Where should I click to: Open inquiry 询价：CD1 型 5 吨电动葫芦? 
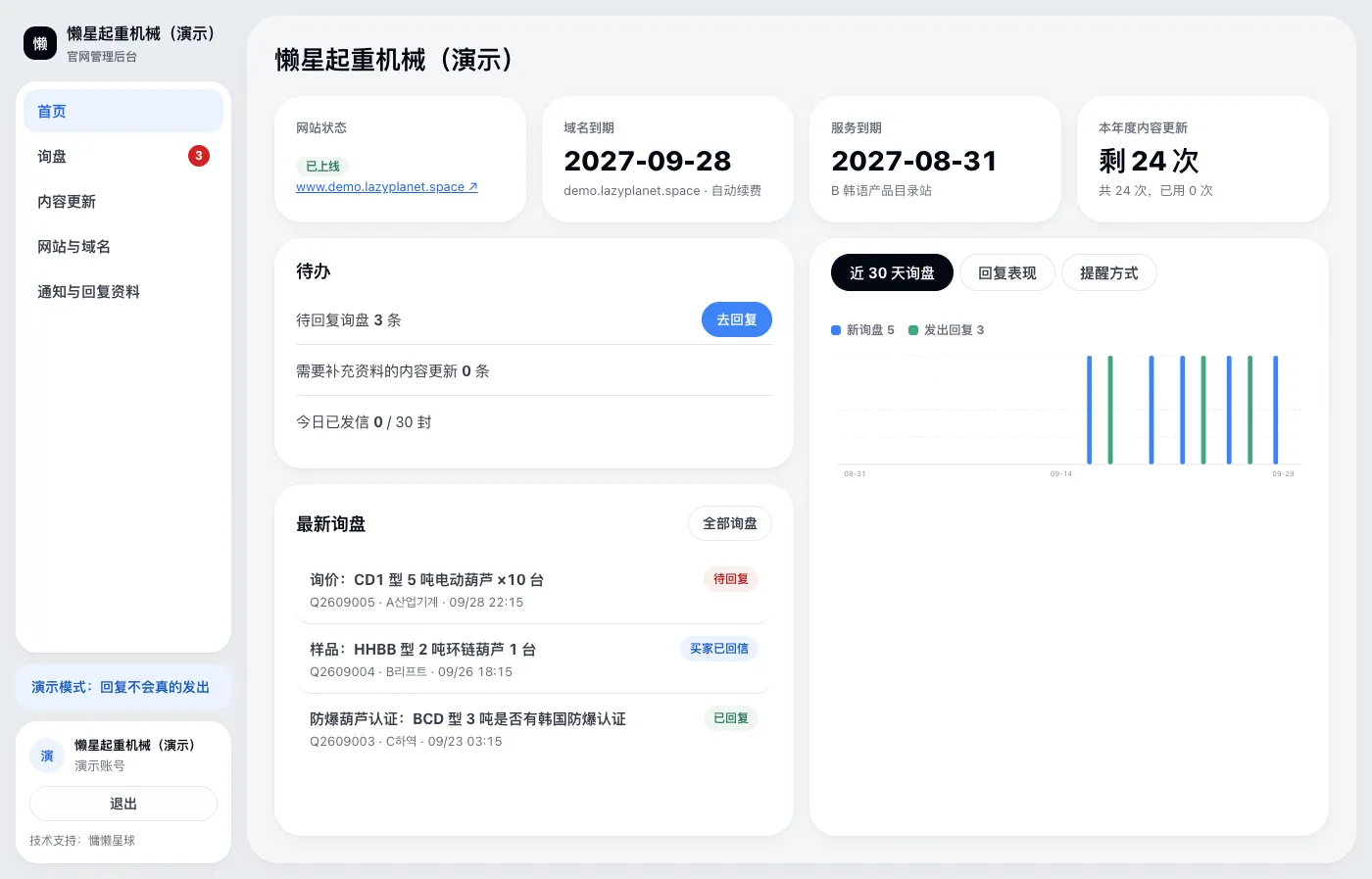point(534,590)
